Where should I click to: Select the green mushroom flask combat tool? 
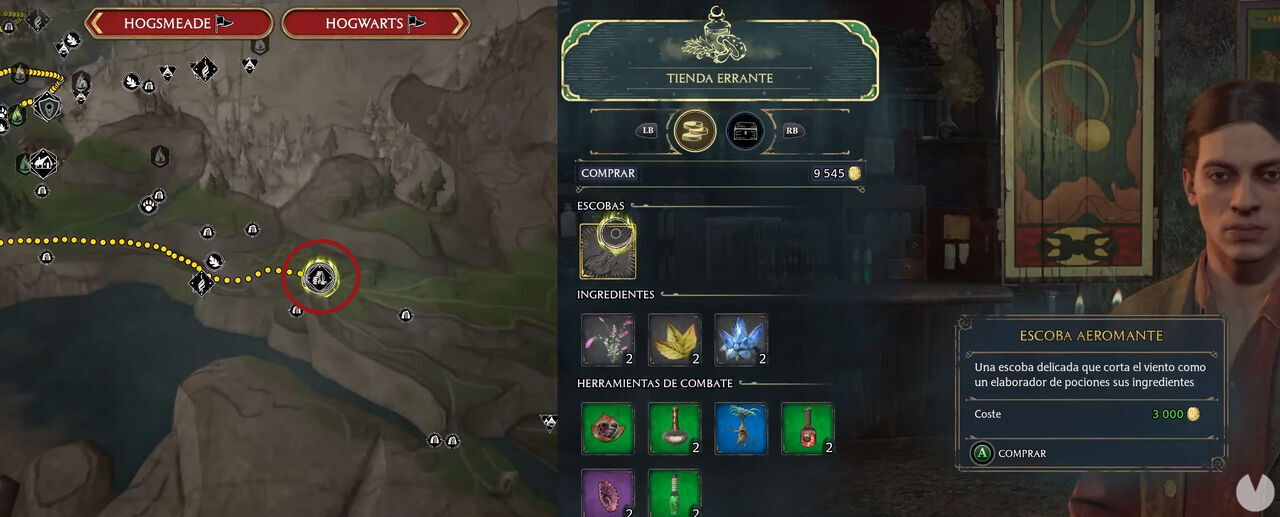674,428
